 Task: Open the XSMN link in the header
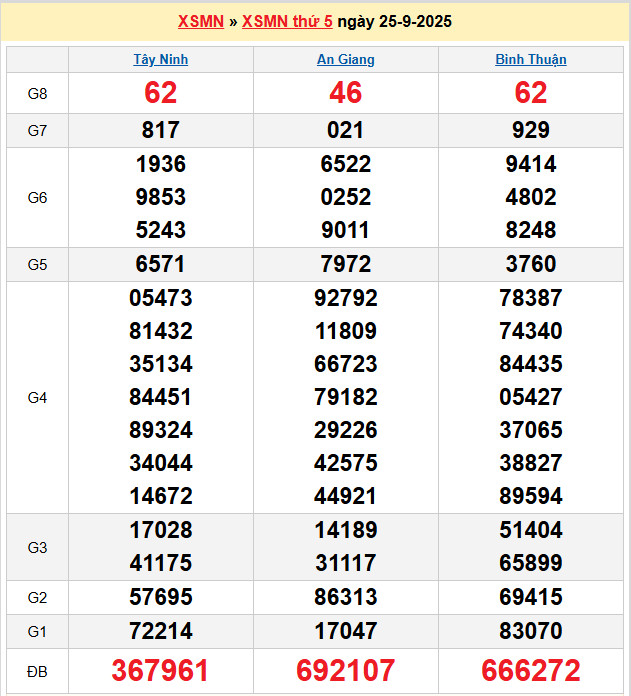click(x=200, y=22)
